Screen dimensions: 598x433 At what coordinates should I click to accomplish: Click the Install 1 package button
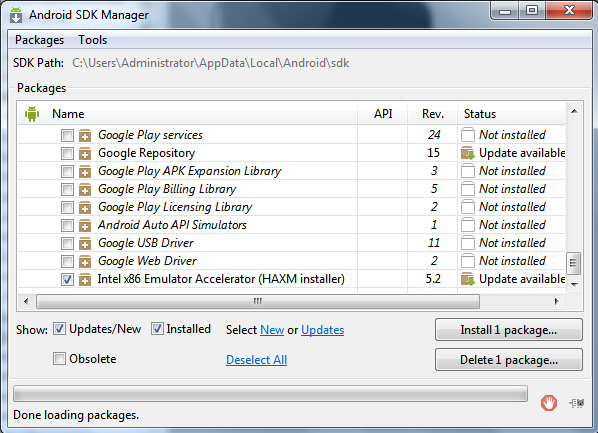(509, 330)
